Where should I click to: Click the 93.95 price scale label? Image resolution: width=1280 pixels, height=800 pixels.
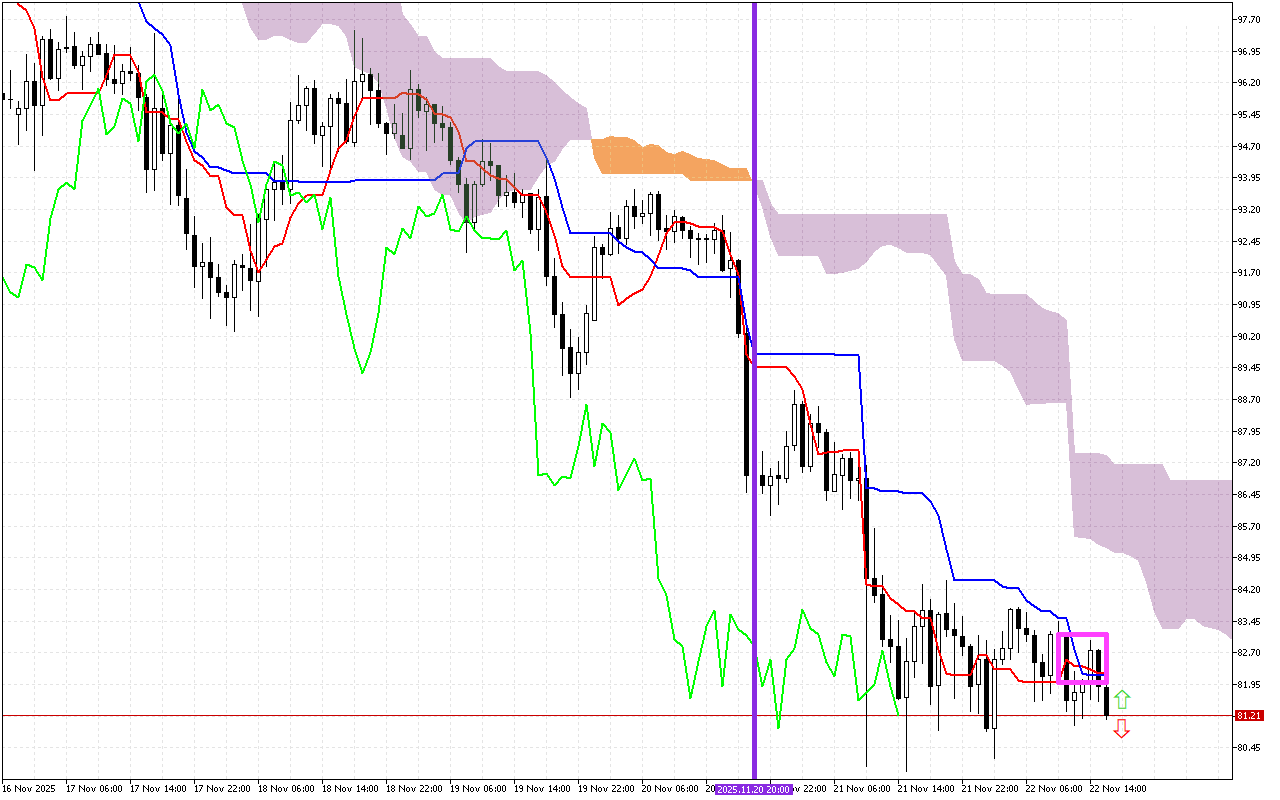click(x=1247, y=178)
